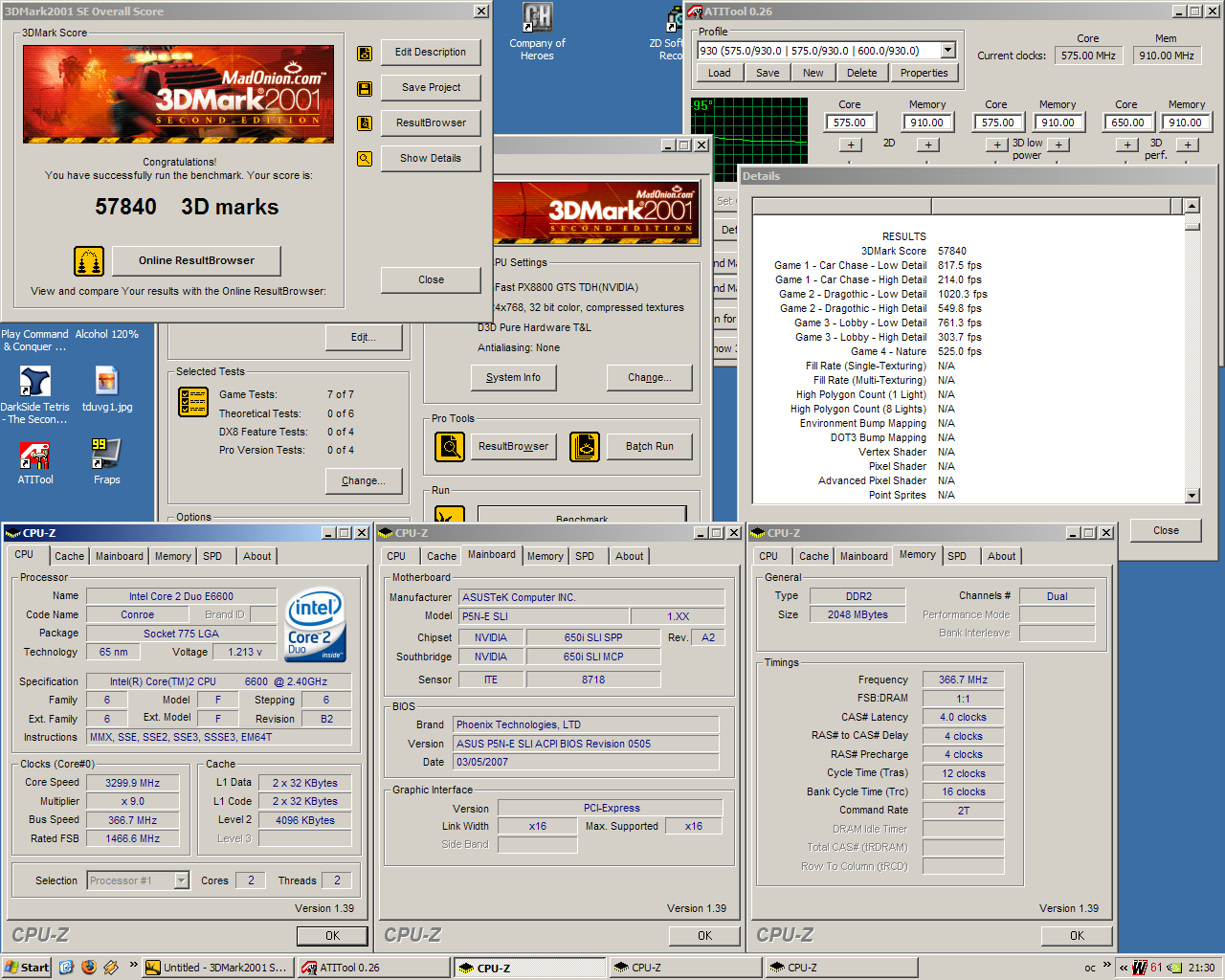The height and width of the screenshot is (980, 1225).
Task: Switch to ATITool 0.26 taskbar button
Action: click(x=373, y=968)
